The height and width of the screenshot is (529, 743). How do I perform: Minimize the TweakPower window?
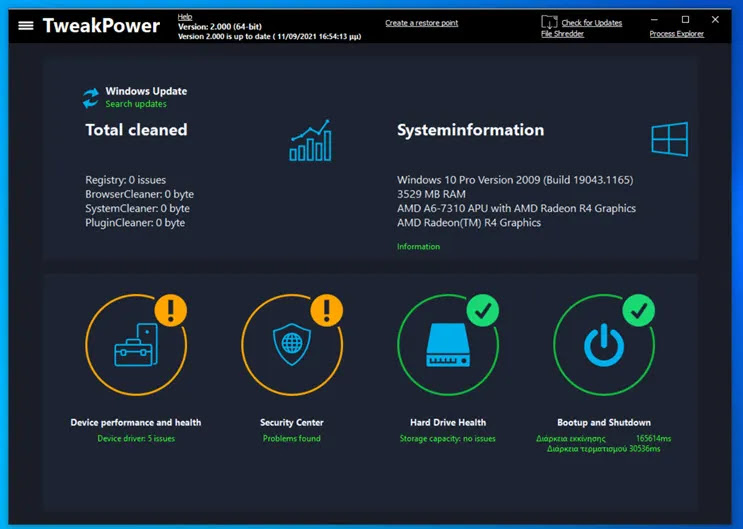pos(654,19)
